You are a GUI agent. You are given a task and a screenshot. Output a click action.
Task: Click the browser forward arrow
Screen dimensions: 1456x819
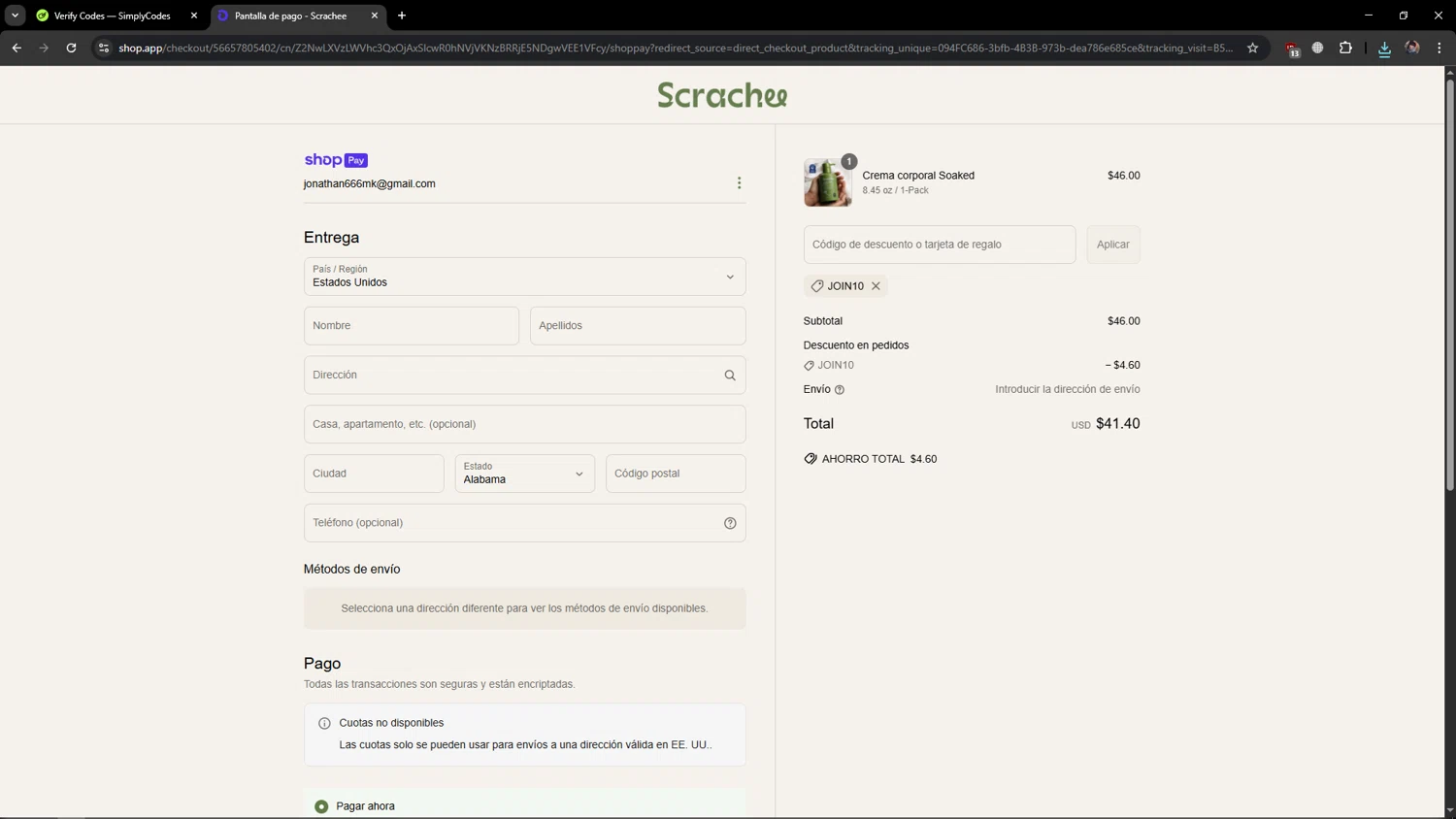click(x=44, y=48)
